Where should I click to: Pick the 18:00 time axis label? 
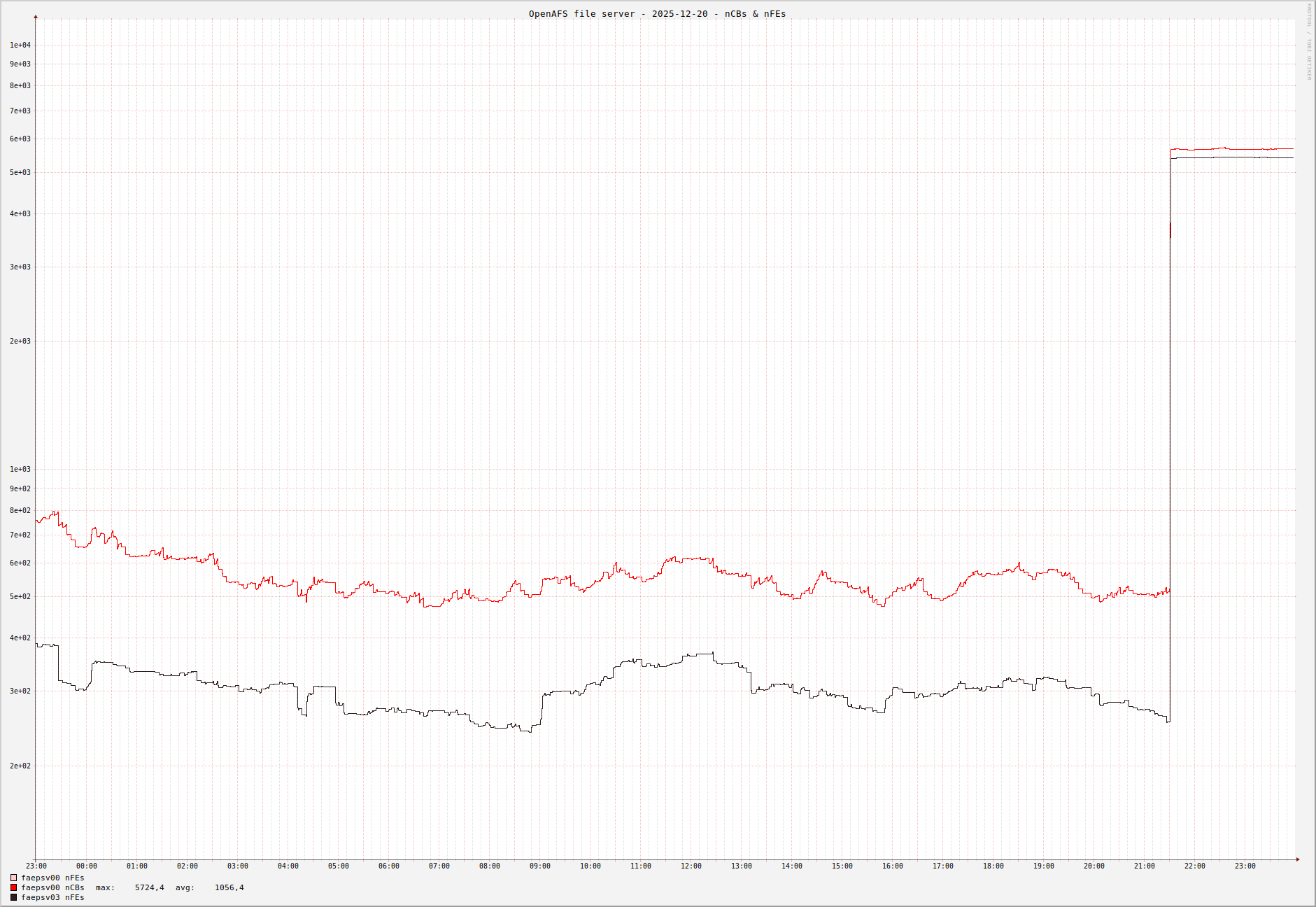click(993, 866)
